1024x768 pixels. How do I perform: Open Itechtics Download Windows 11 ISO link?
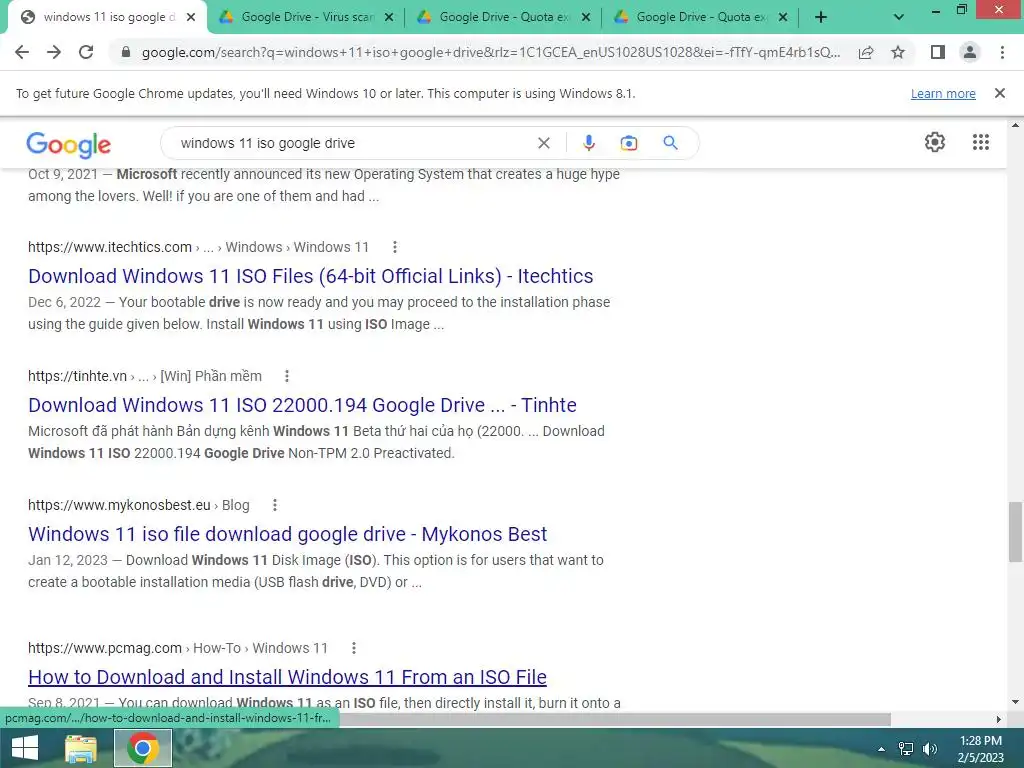(310, 276)
